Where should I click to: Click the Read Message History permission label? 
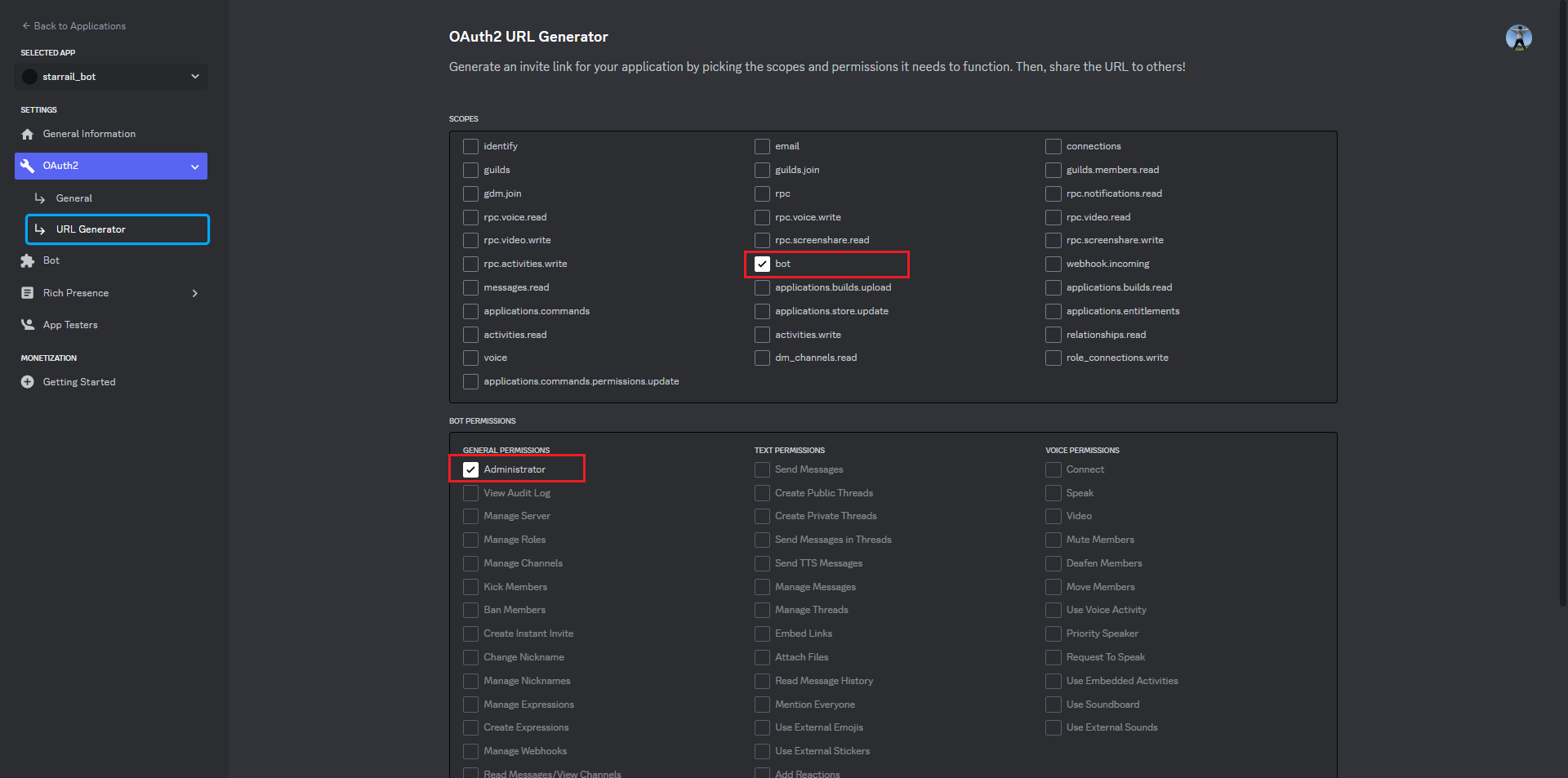[x=824, y=681]
